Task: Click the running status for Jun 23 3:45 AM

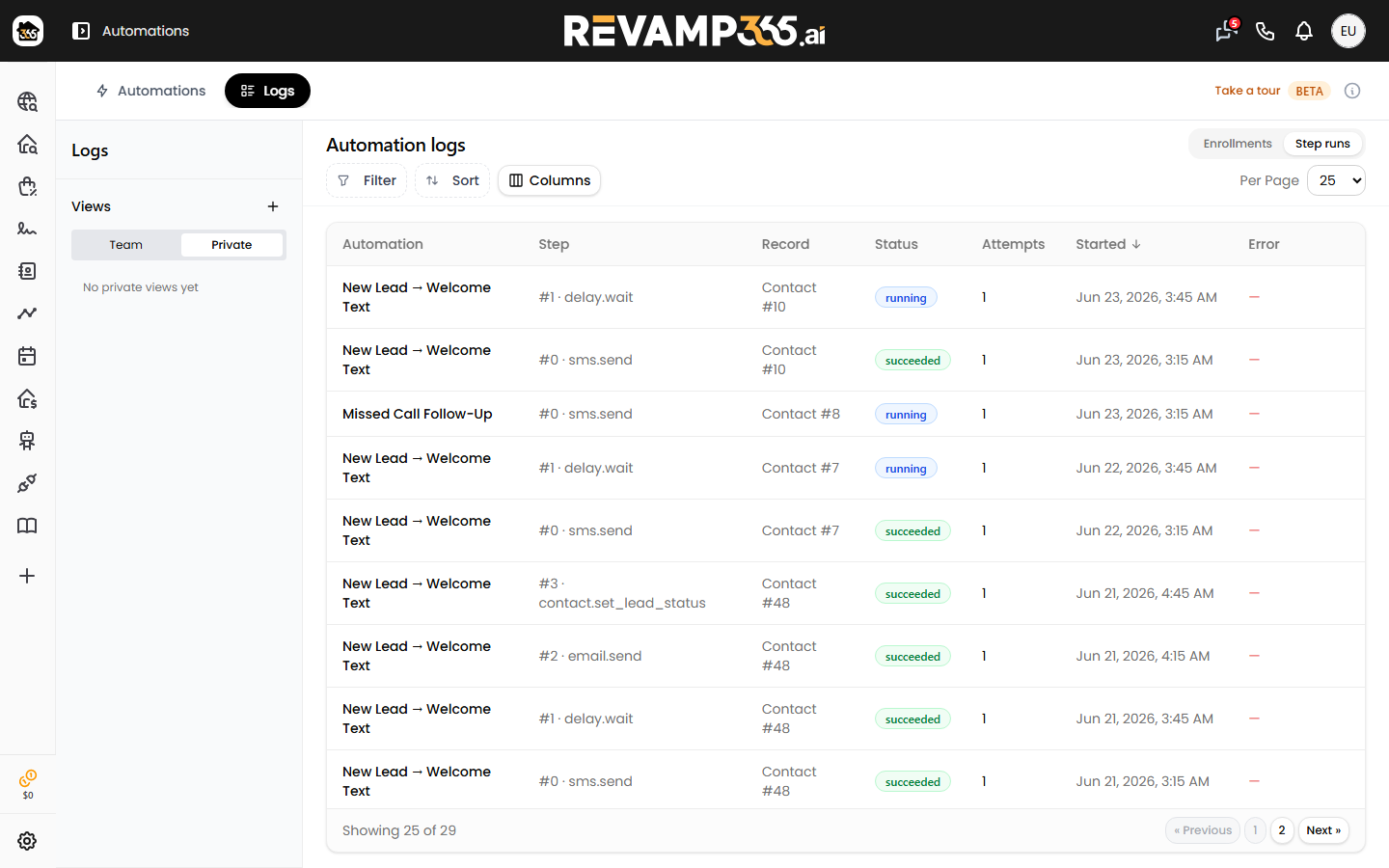Action: coord(906,298)
